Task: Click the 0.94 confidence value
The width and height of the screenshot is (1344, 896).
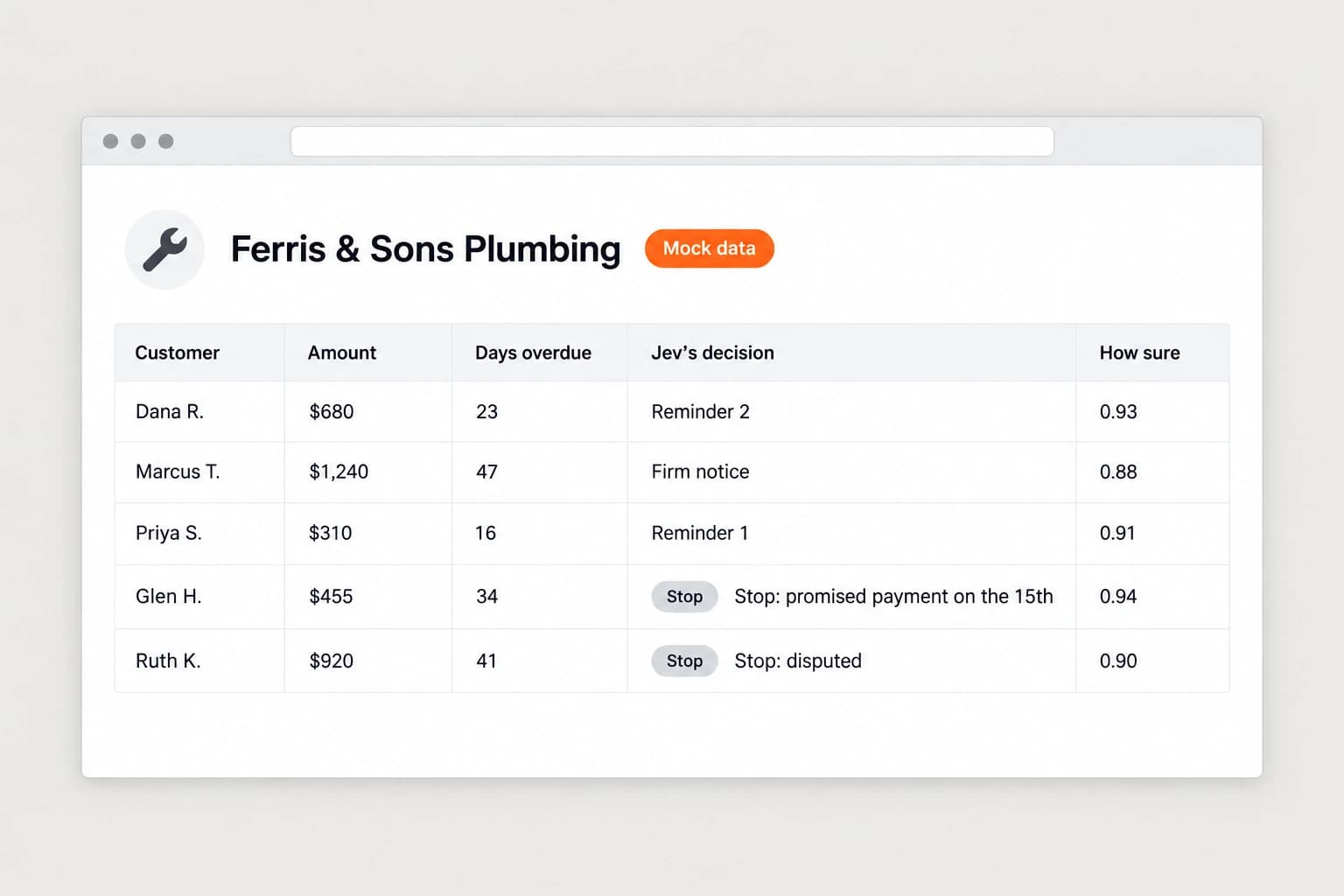Action: pyautogui.click(x=1118, y=597)
